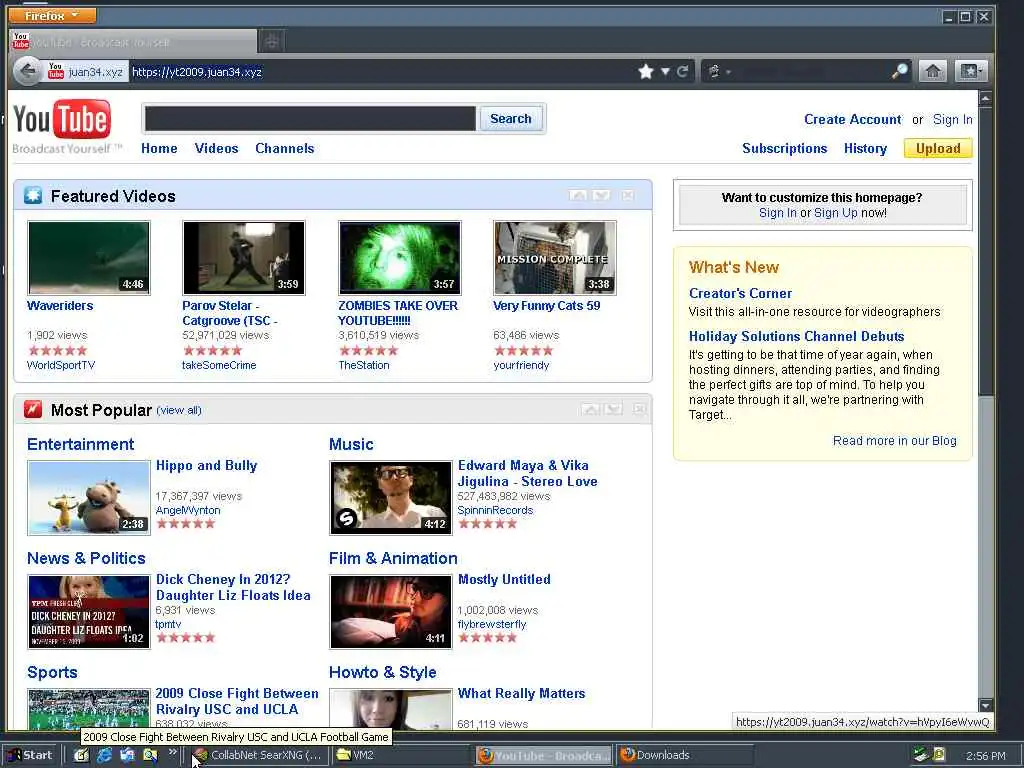Image resolution: width=1024 pixels, height=768 pixels.
Task: Focus the YouTube search input box
Action: point(310,119)
